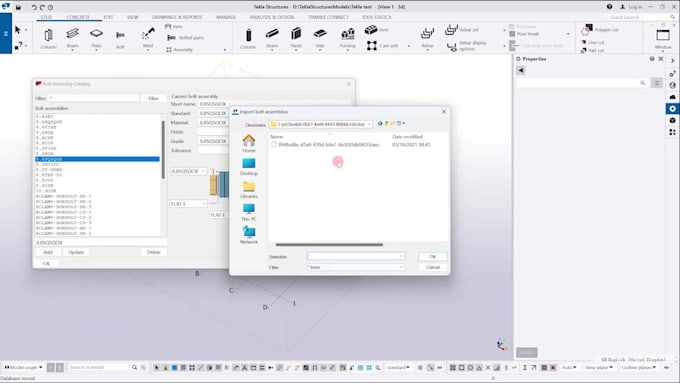Activate the Polygon cut tool

tap(600, 29)
